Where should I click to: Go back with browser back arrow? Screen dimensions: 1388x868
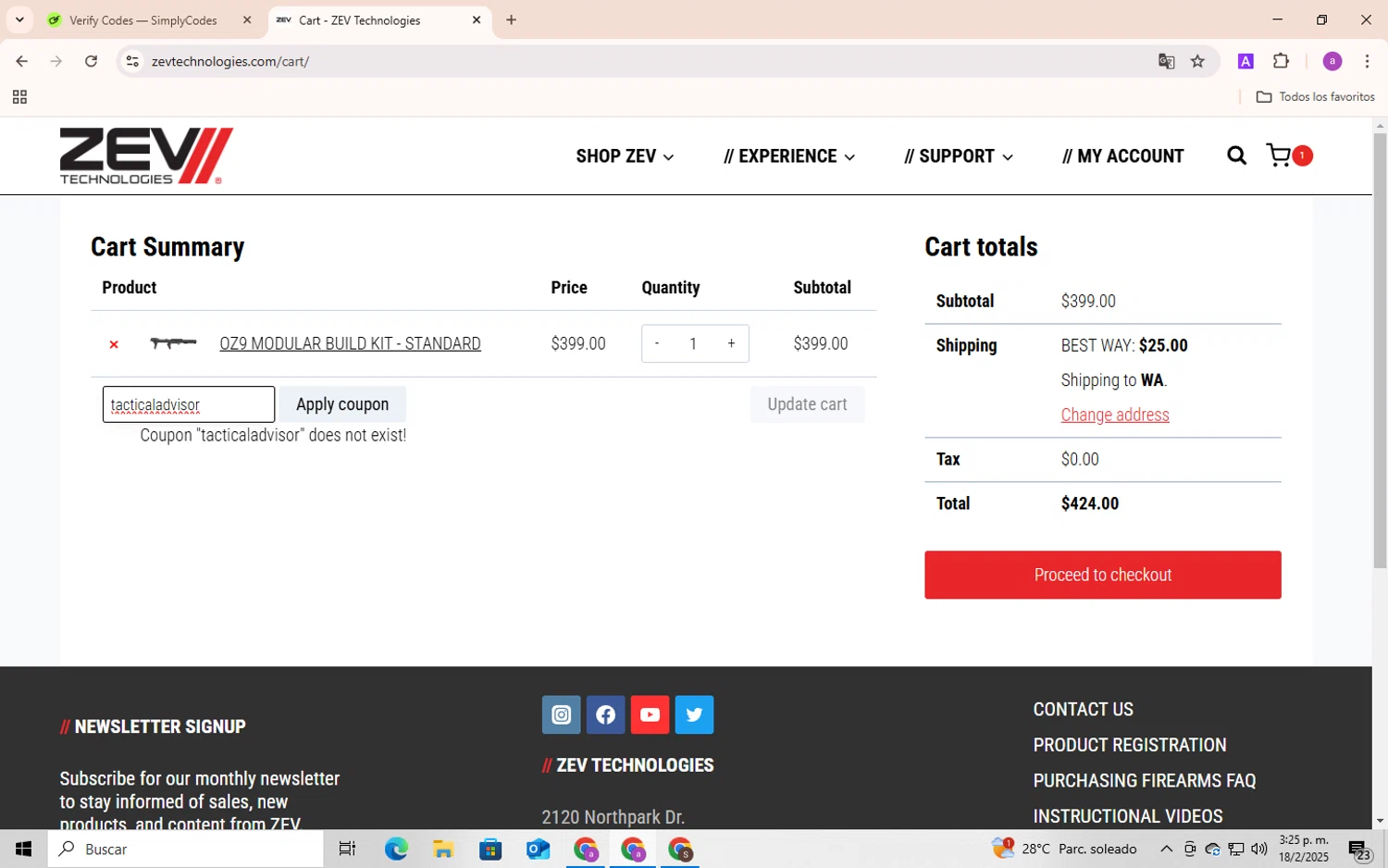pos(21,61)
